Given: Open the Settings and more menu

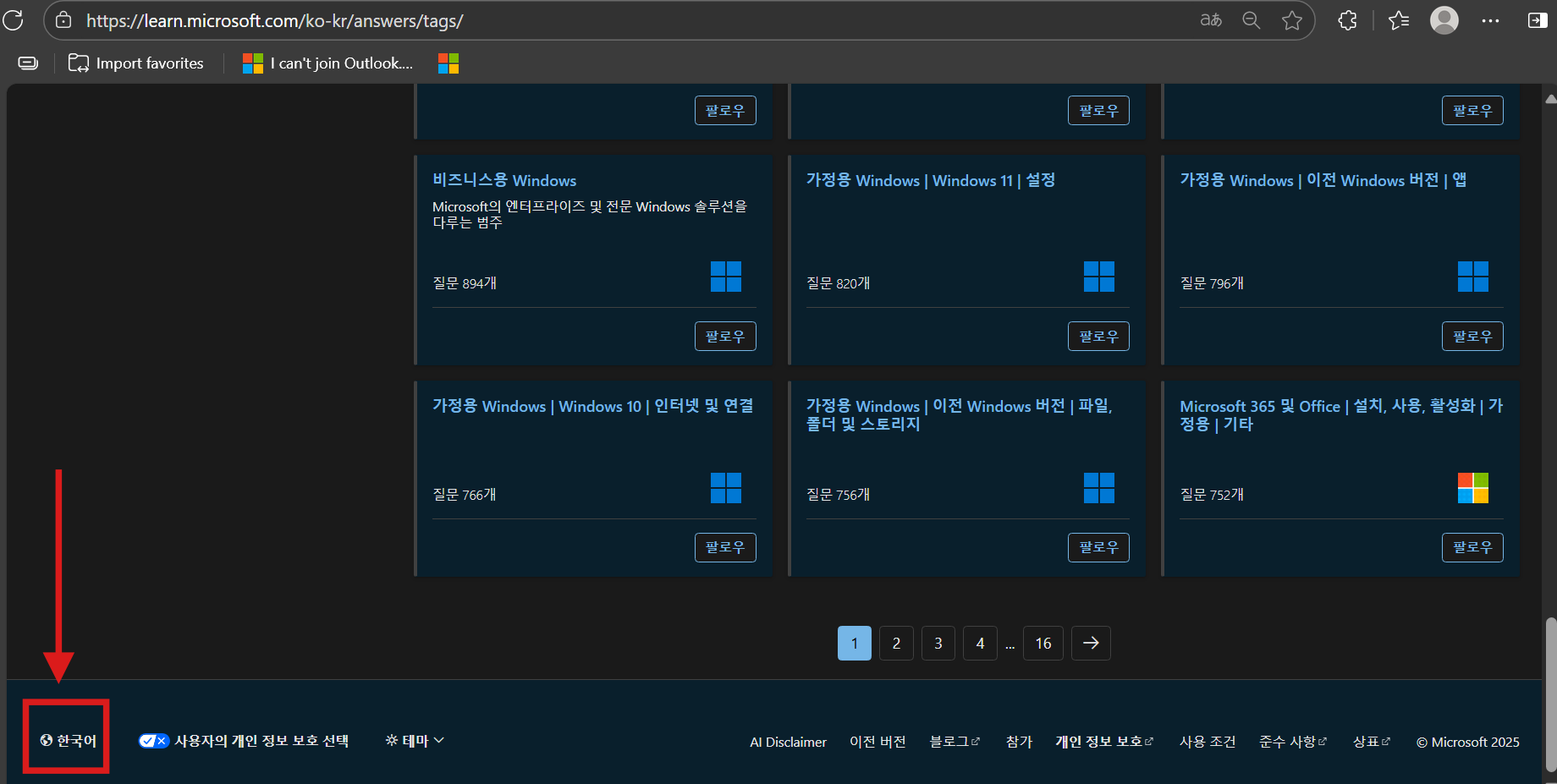Looking at the screenshot, I should [x=1491, y=20].
